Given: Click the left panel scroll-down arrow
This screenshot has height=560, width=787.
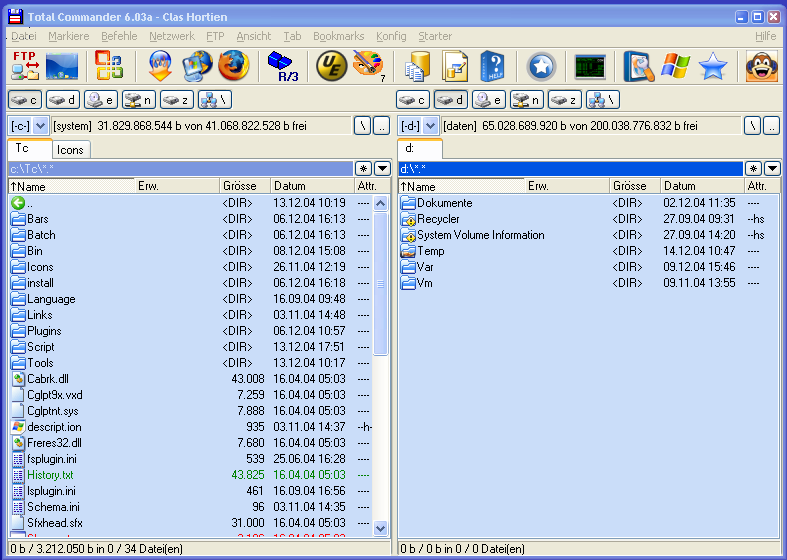Looking at the screenshot, I should tap(380, 528).
